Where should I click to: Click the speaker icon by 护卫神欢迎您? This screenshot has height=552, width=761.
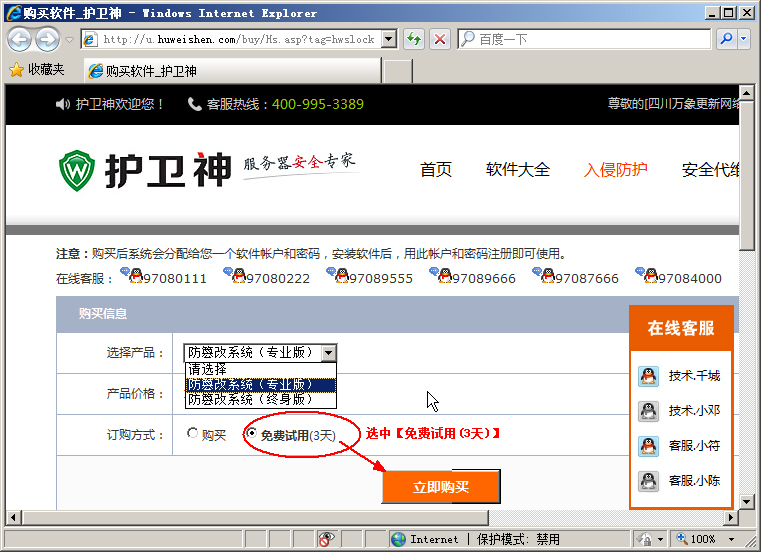(63, 104)
